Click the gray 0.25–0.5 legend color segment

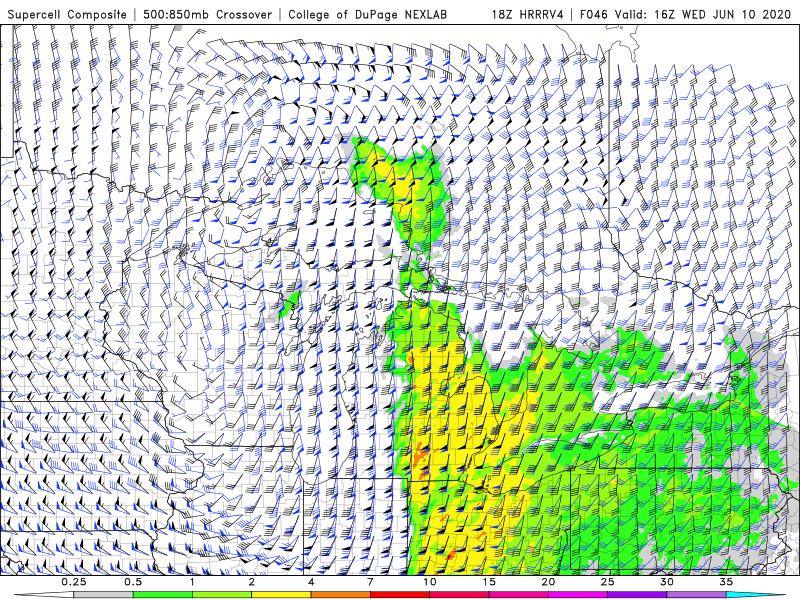pyautogui.click(x=103, y=595)
